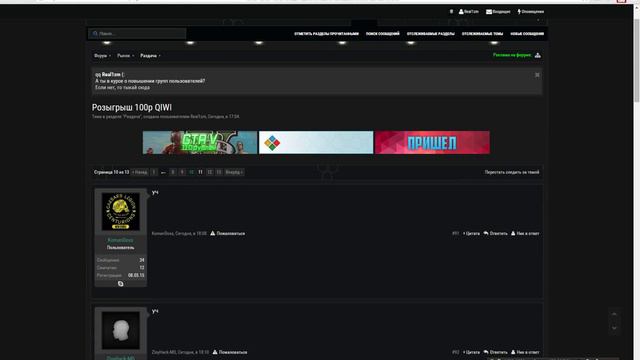Open ПОИСК СООБЩЕНИЙ
640x360 pixels.
point(382,34)
